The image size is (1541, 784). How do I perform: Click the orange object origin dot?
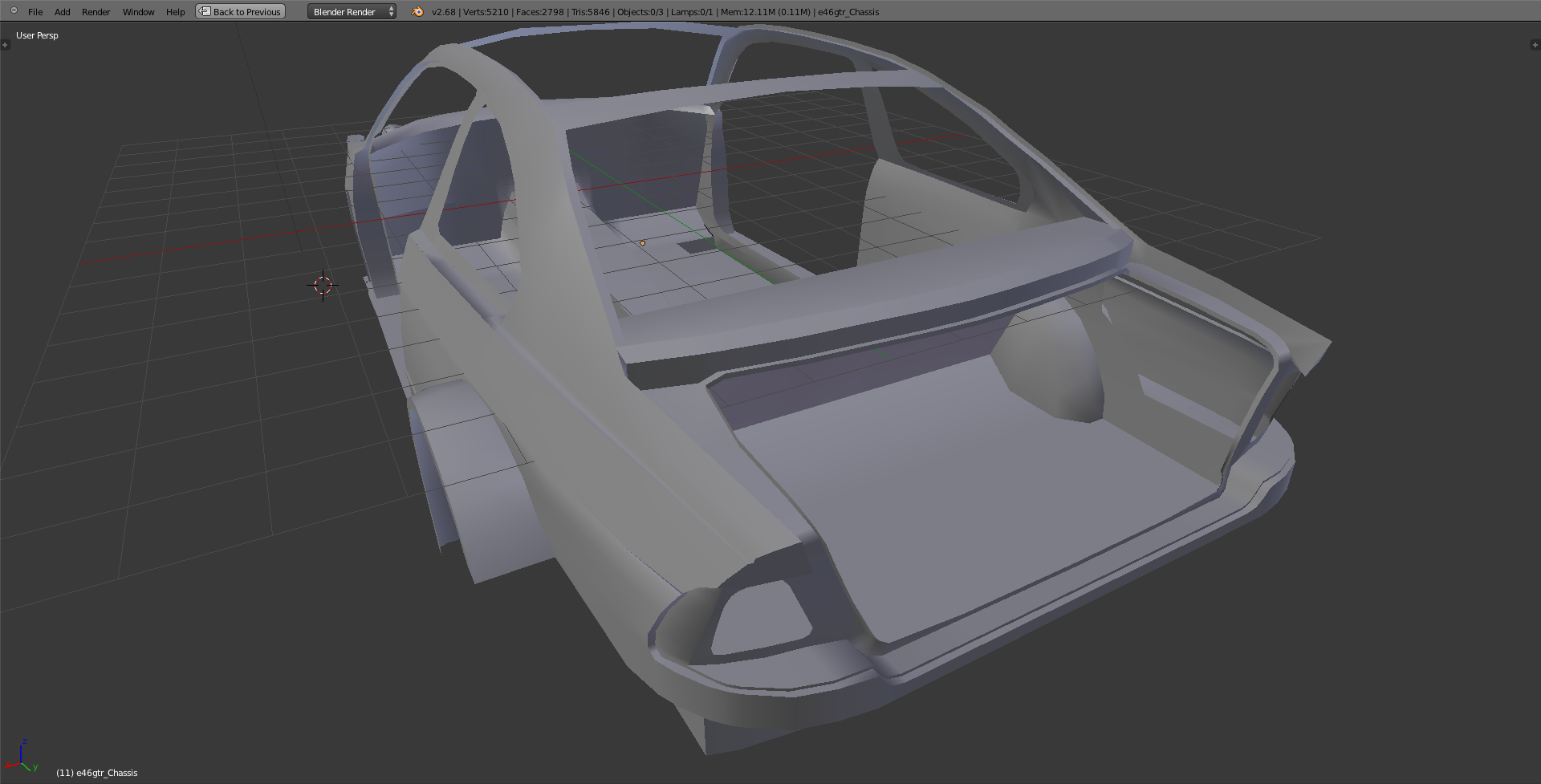(x=642, y=243)
